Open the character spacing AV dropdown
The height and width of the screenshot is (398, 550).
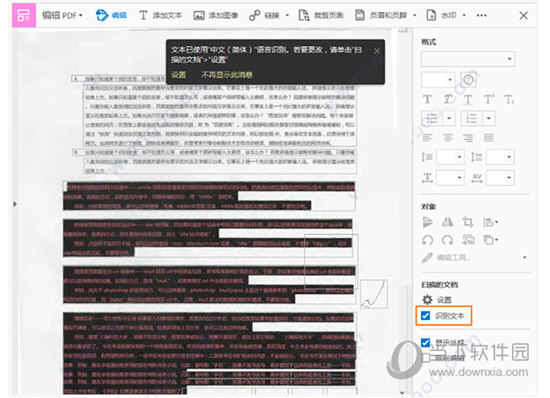click(500, 178)
